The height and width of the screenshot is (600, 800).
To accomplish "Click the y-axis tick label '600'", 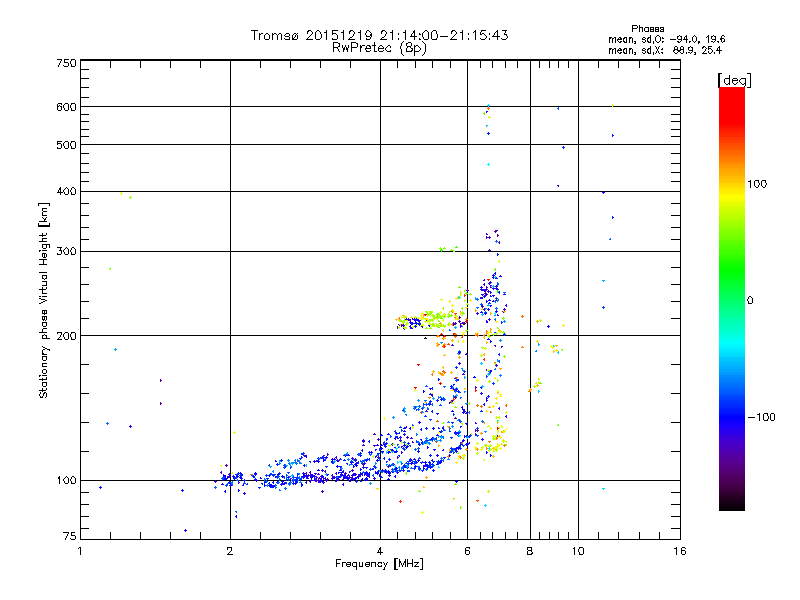I will [x=67, y=107].
